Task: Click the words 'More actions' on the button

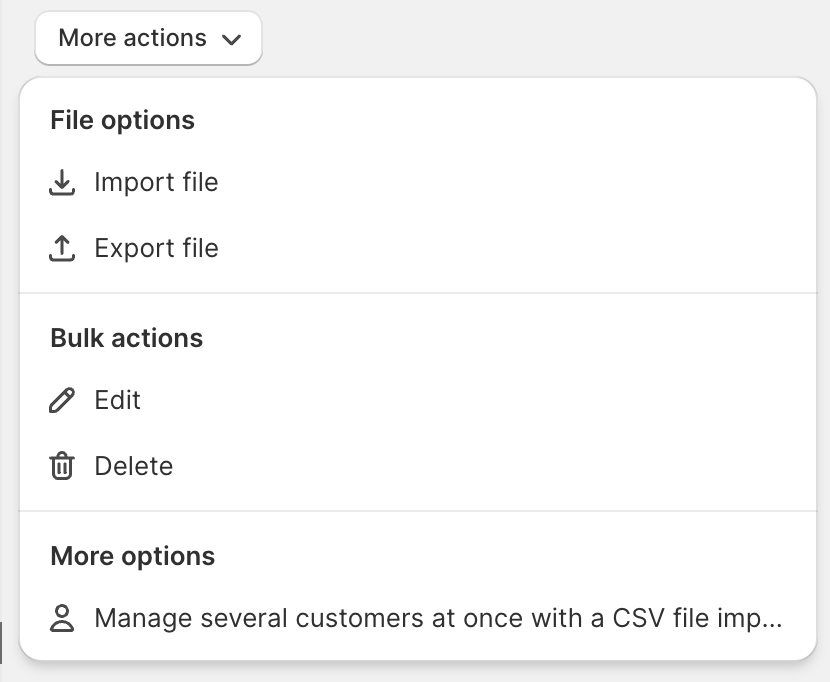Action: coord(132,38)
